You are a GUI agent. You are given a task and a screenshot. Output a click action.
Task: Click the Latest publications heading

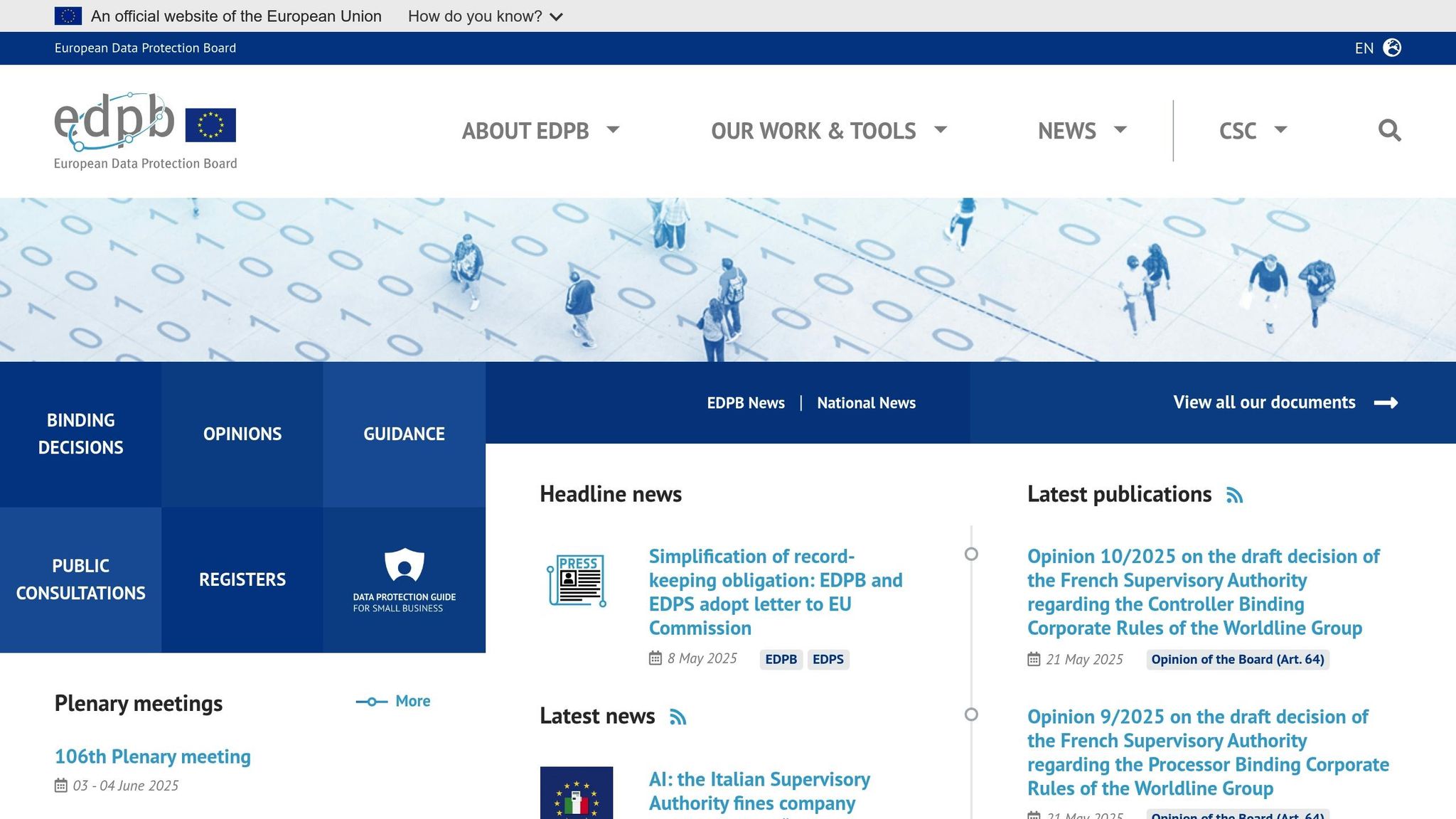(1119, 494)
